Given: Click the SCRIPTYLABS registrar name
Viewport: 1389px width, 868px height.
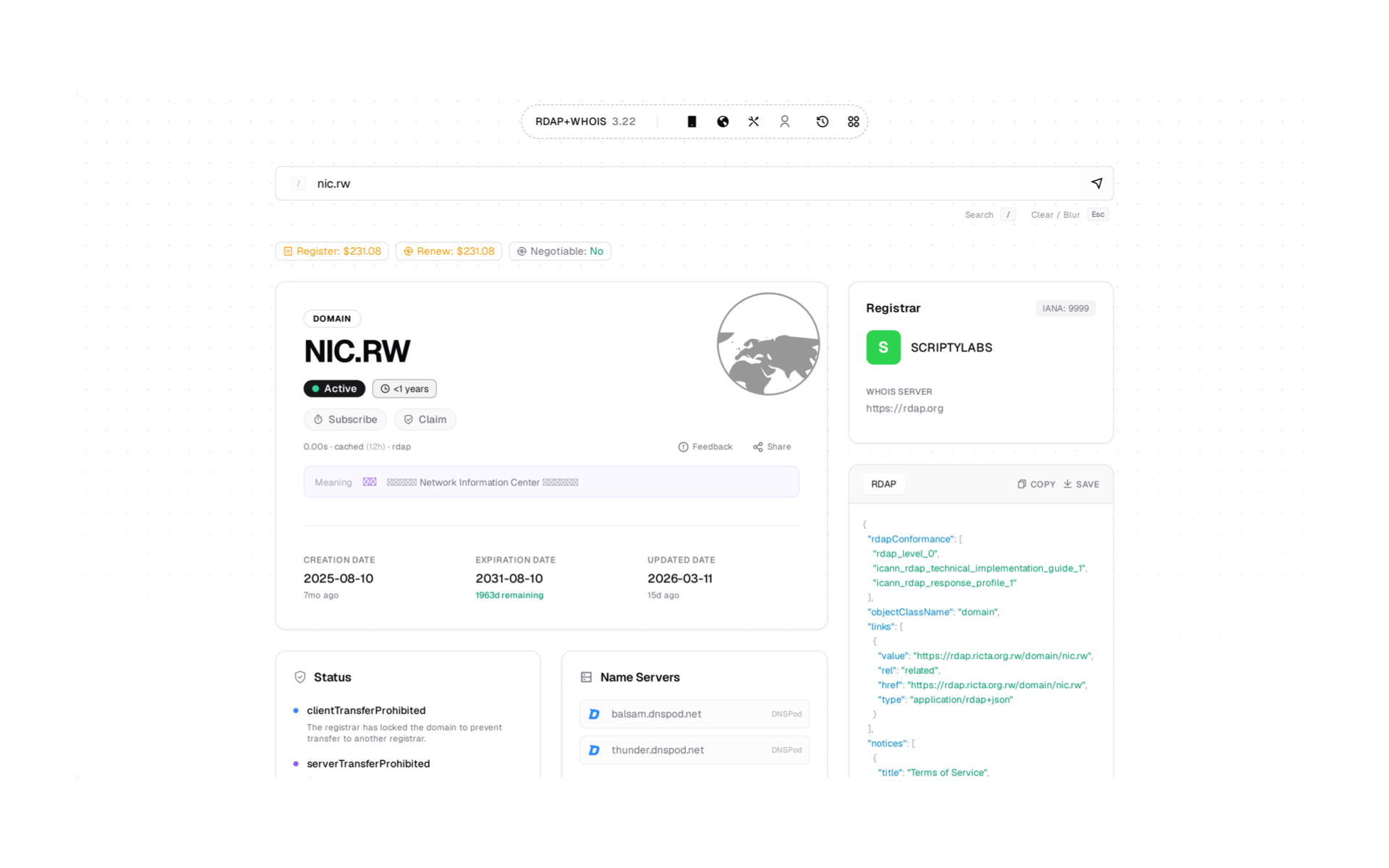Looking at the screenshot, I should [951, 348].
